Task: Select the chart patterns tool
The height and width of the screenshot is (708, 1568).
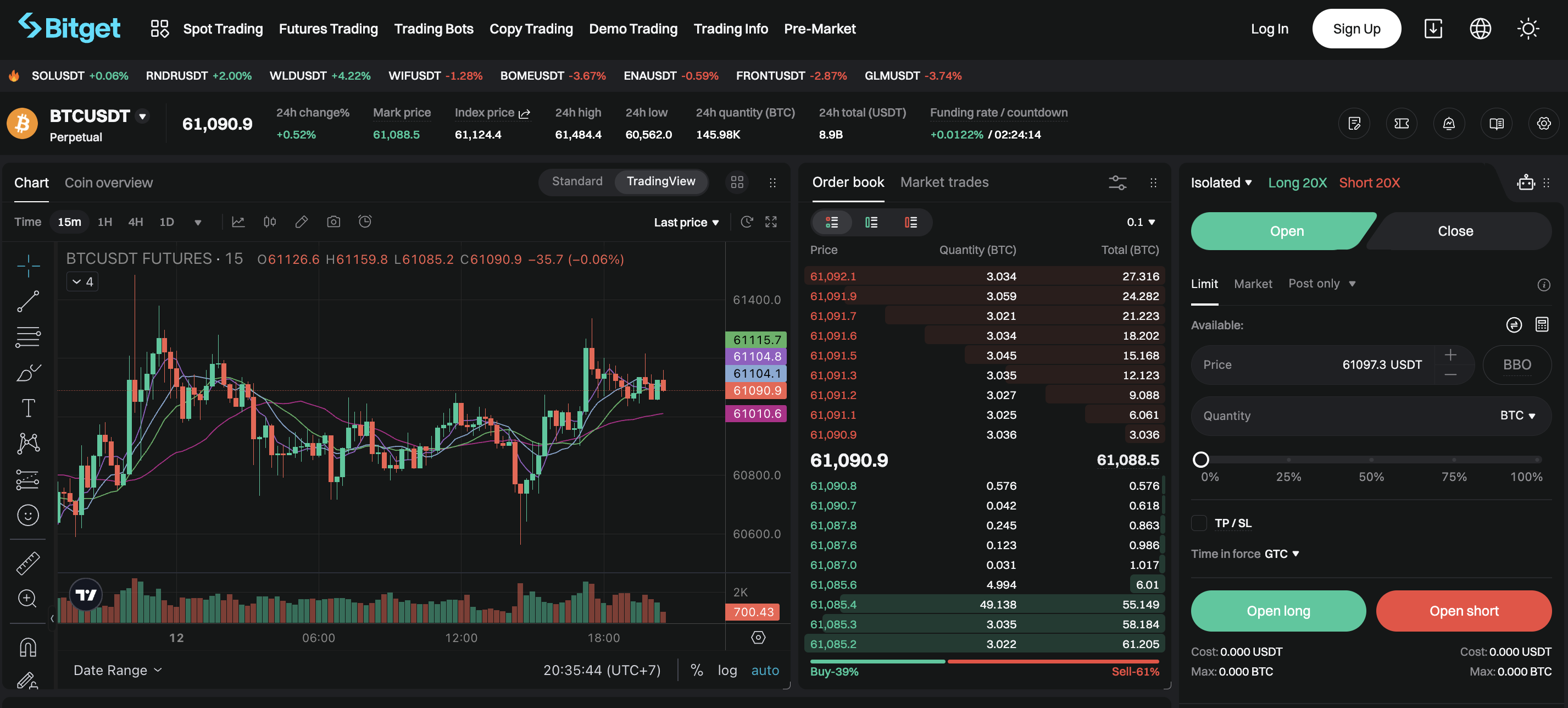Action: pyautogui.click(x=28, y=443)
